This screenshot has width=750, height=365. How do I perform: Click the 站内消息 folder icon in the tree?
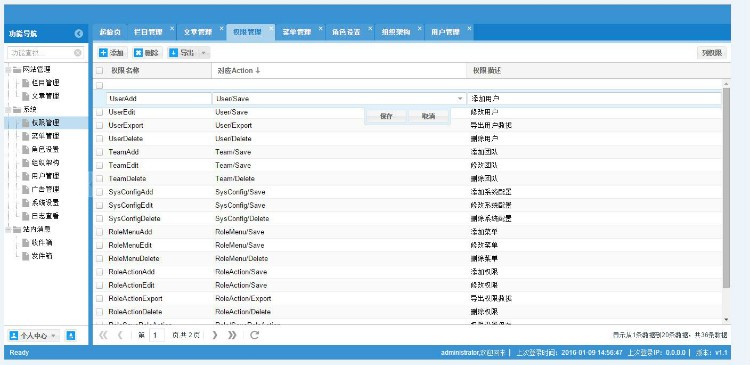click(17, 229)
